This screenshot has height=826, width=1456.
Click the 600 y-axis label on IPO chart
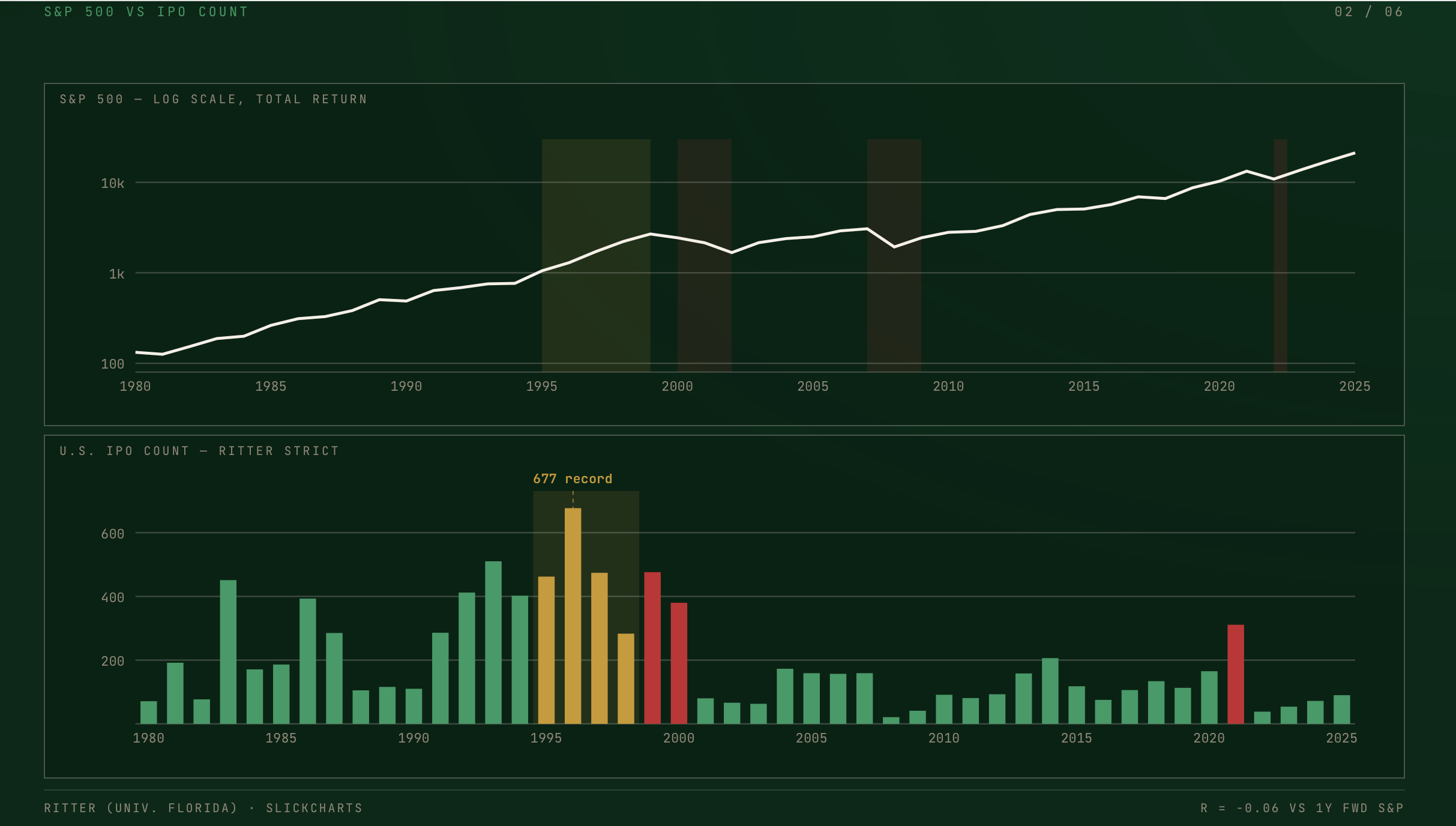point(112,534)
